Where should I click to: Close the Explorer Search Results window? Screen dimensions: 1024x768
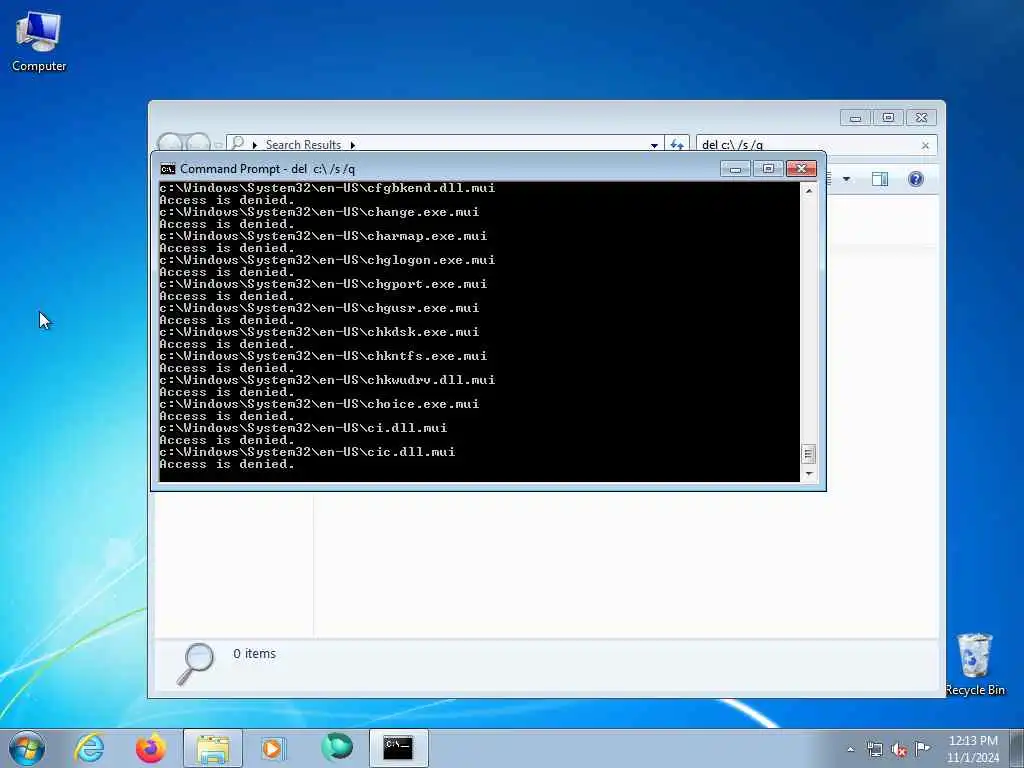pyautogui.click(x=921, y=118)
